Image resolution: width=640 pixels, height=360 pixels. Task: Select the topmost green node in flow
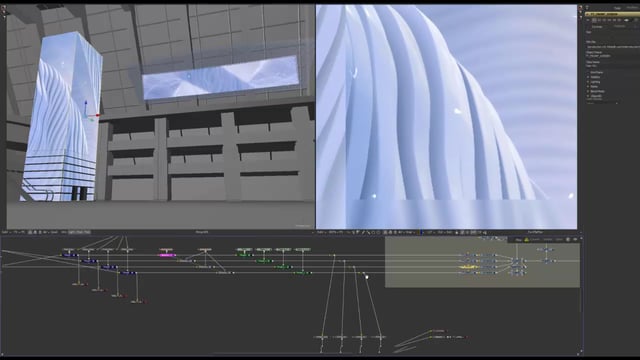[244, 255]
